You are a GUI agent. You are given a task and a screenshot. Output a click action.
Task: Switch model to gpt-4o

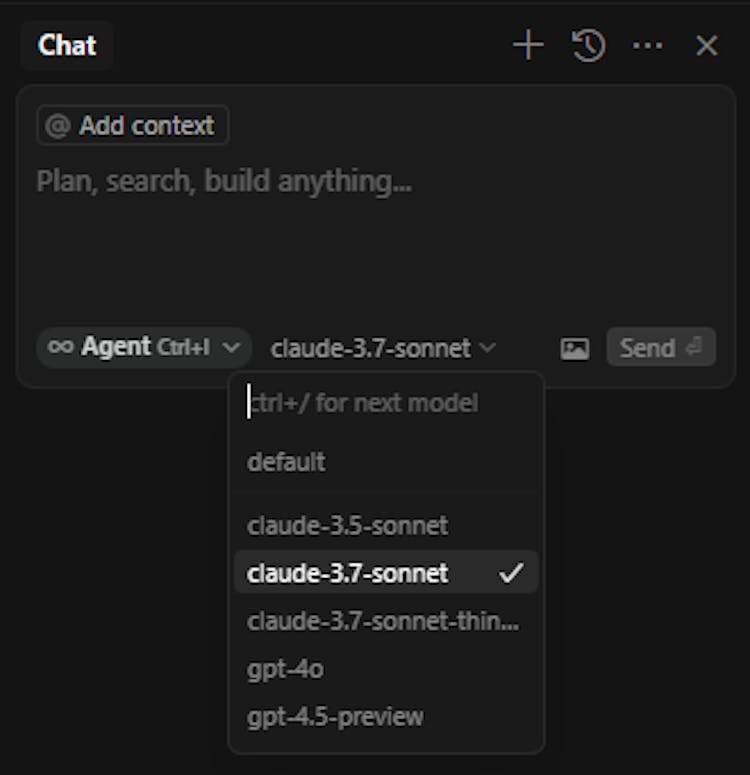pos(285,669)
